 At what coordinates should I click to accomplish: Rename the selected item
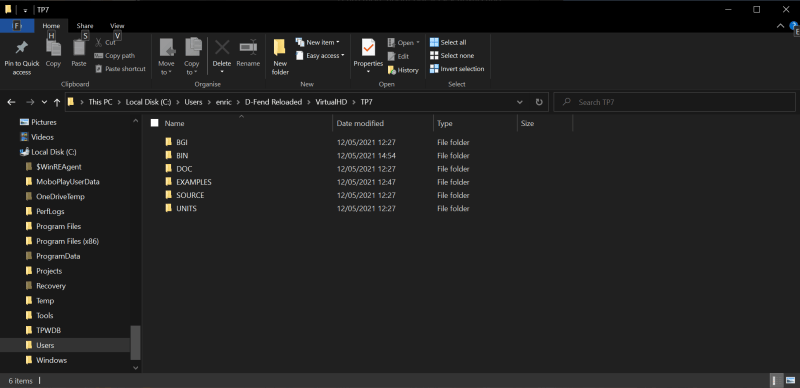[248, 54]
